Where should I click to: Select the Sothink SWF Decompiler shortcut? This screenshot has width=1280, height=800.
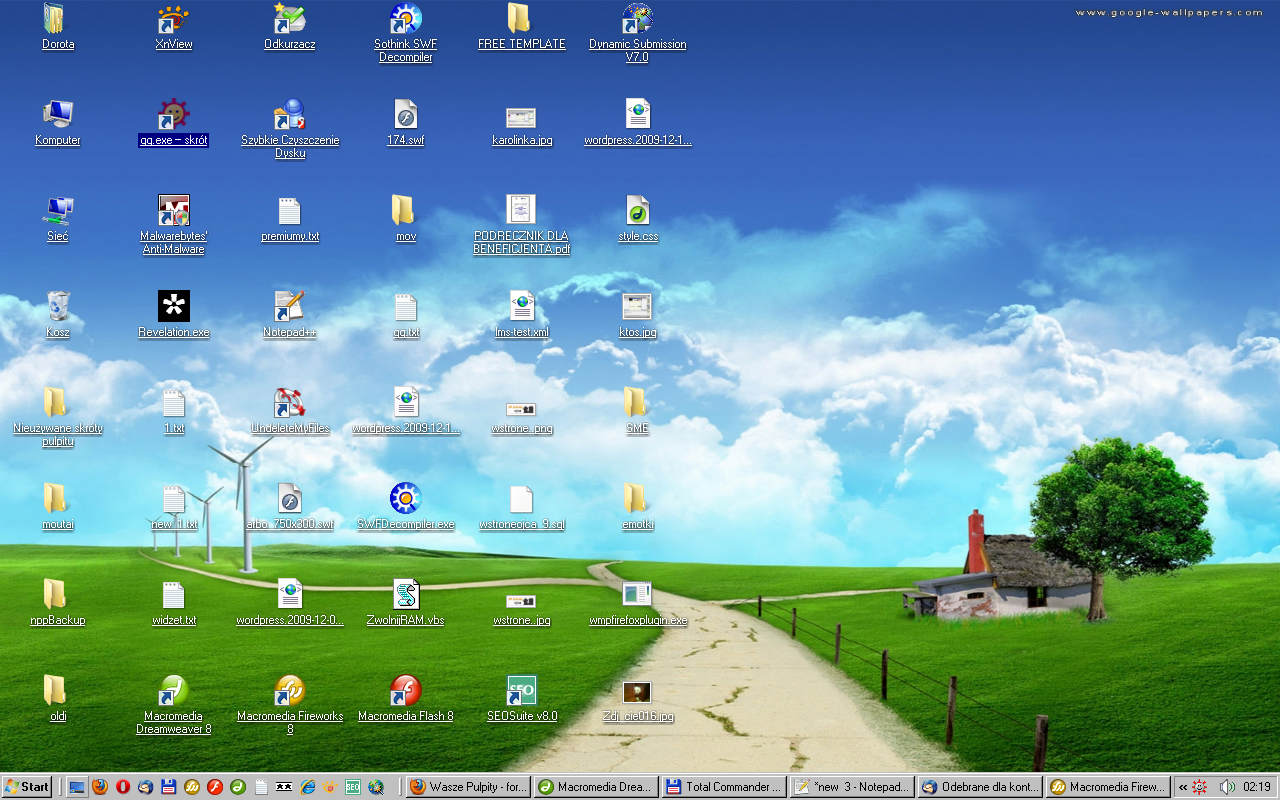(405, 20)
